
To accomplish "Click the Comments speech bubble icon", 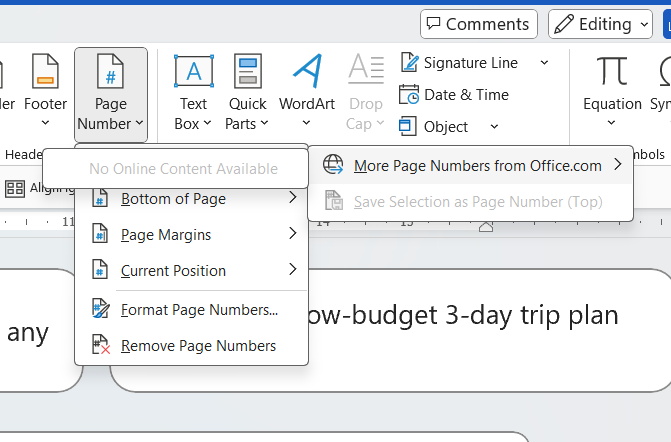I will (433, 23).
